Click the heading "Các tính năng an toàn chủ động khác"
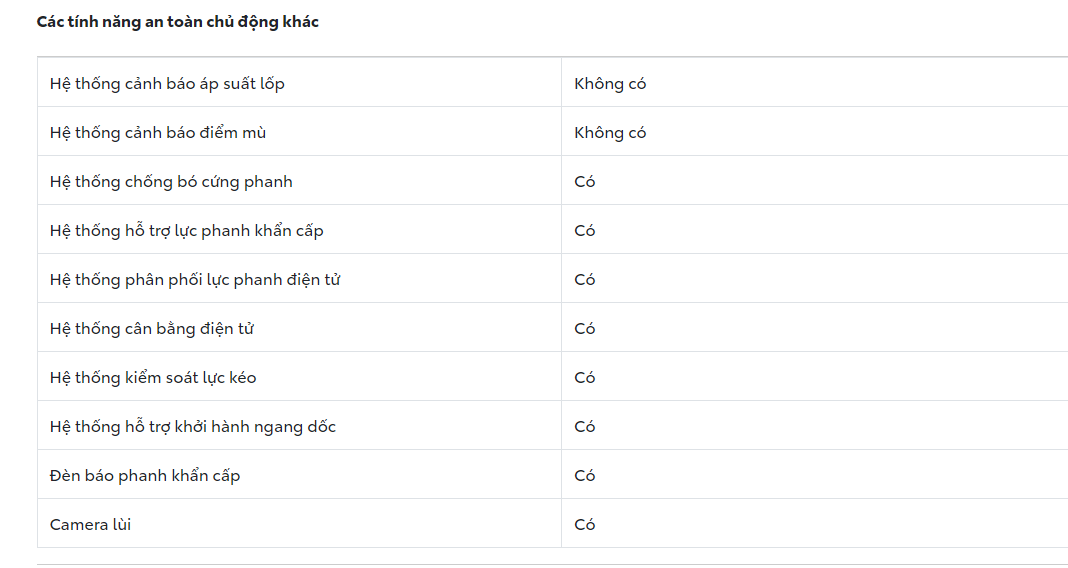The image size is (1068, 568). pyautogui.click(x=177, y=21)
